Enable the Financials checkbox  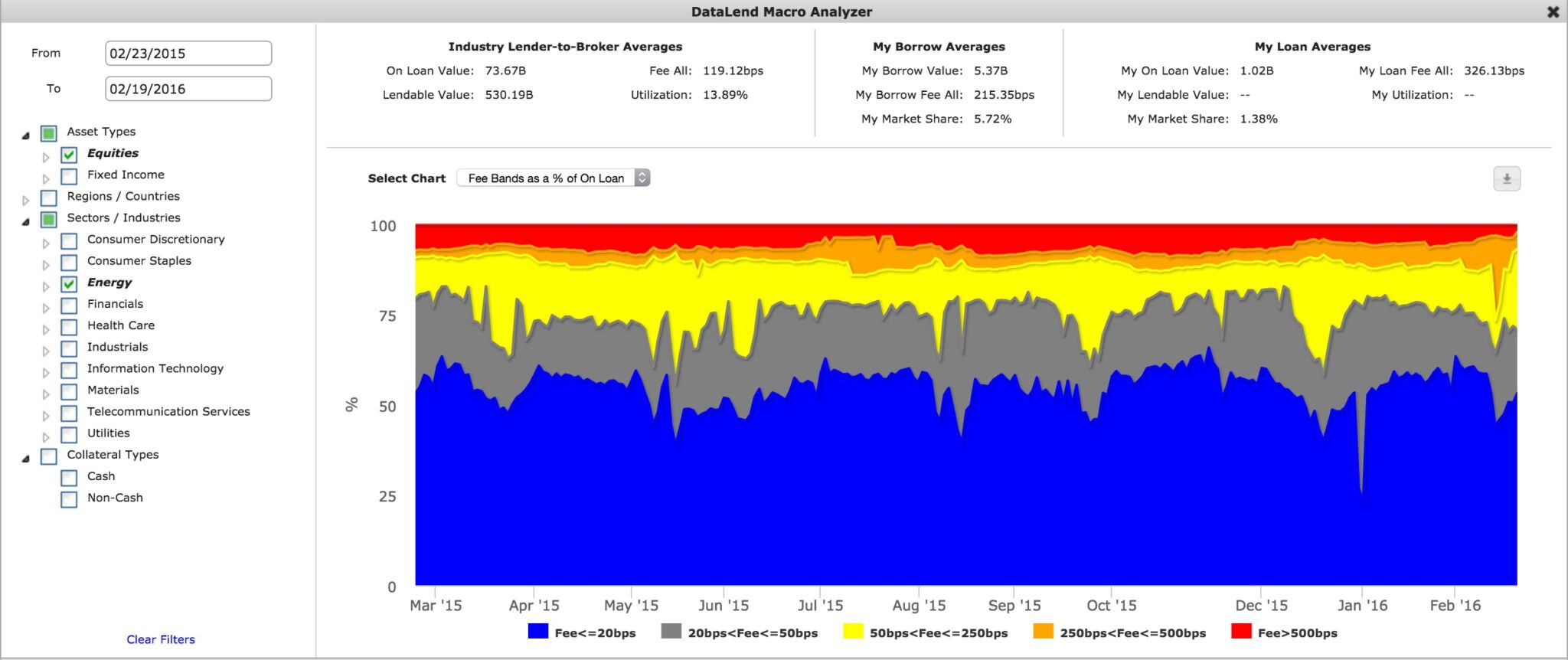(x=69, y=305)
